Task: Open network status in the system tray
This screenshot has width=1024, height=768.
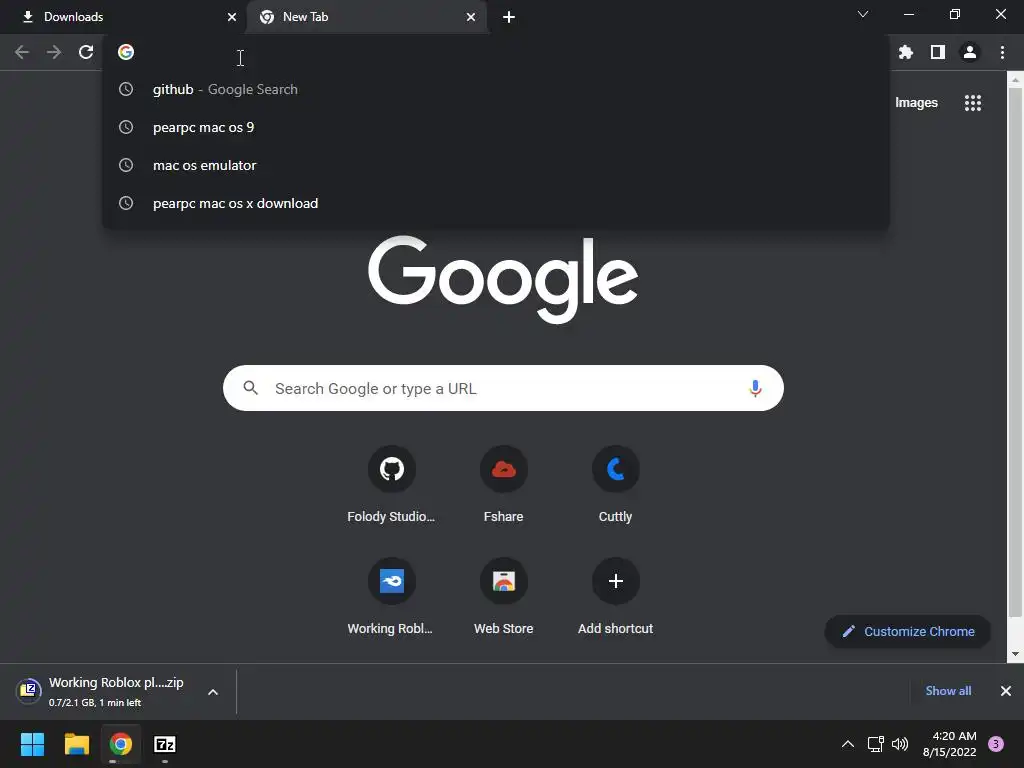Action: pyautogui.click(x=875, y=744)
